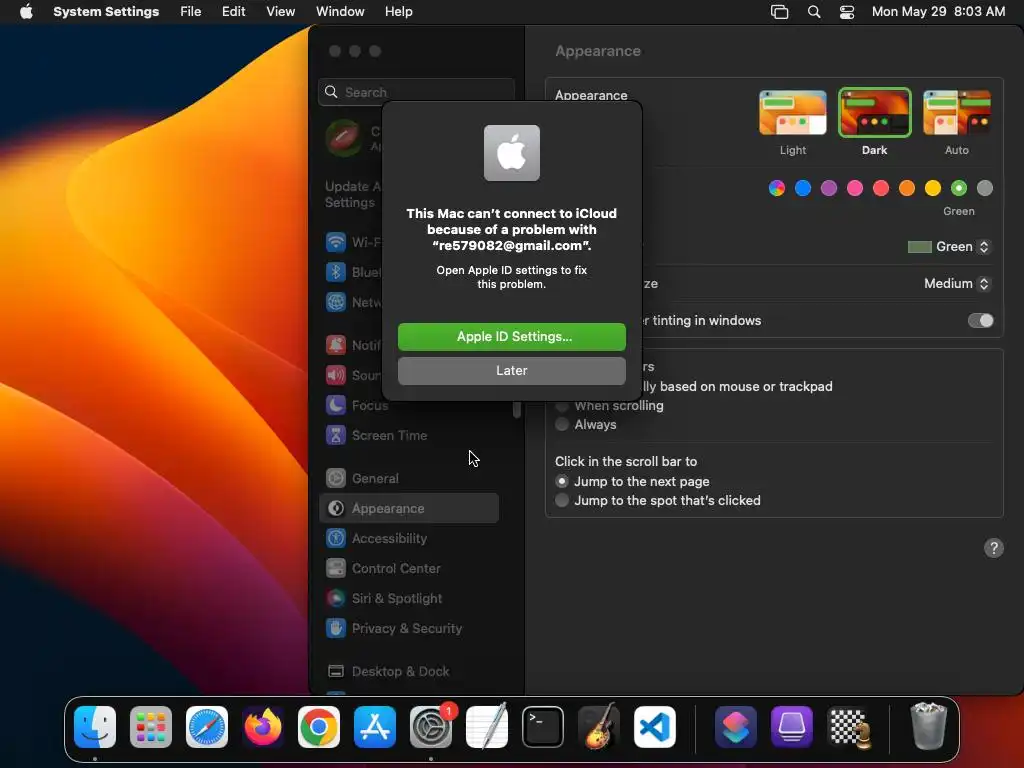
Task: Click the Accessibility sidebar icon
Action: (x=336, y=538)
